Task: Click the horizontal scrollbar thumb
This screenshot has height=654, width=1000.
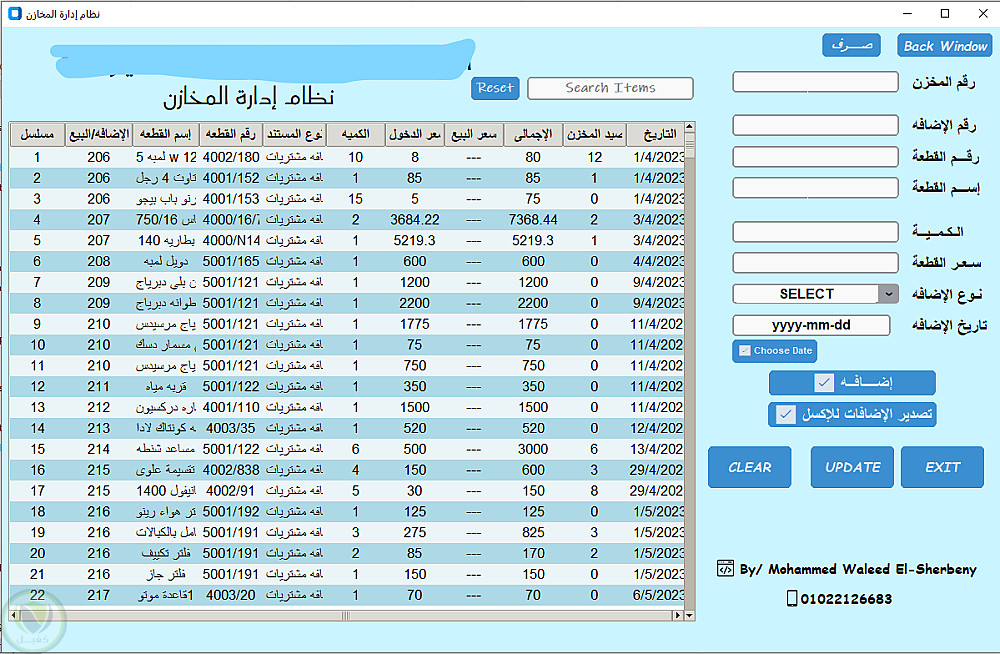Action: pos(345,616)
